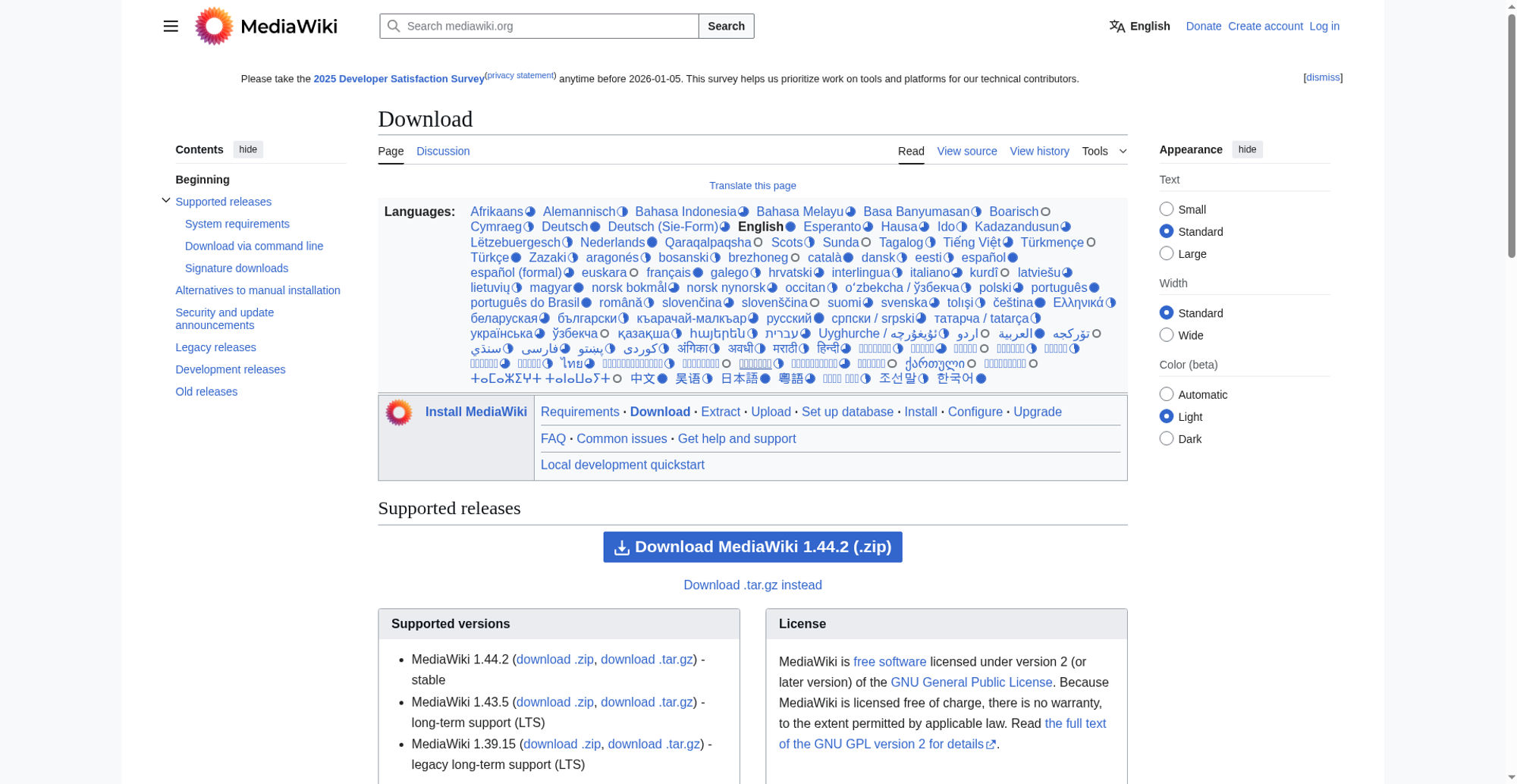This screenshot has width=1517, height=784.
Task: Open the main menu hamburger icon
Action: point(171,27)
